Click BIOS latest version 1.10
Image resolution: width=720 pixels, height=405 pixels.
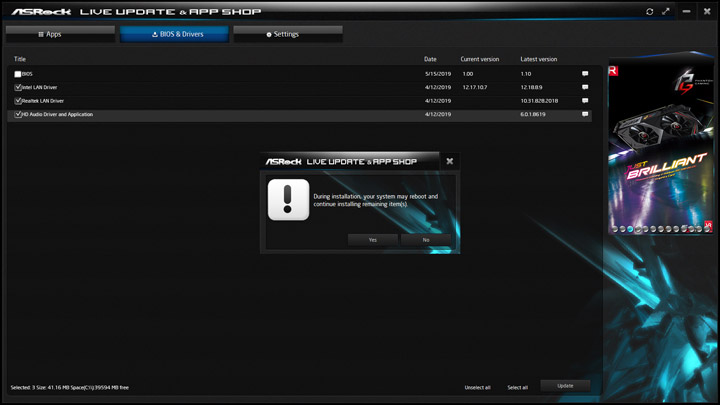[526, 73]
